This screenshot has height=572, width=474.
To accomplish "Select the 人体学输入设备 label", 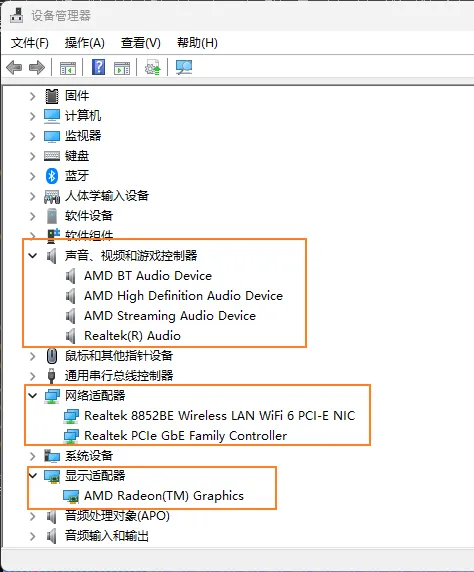I will tap(107, 196).
